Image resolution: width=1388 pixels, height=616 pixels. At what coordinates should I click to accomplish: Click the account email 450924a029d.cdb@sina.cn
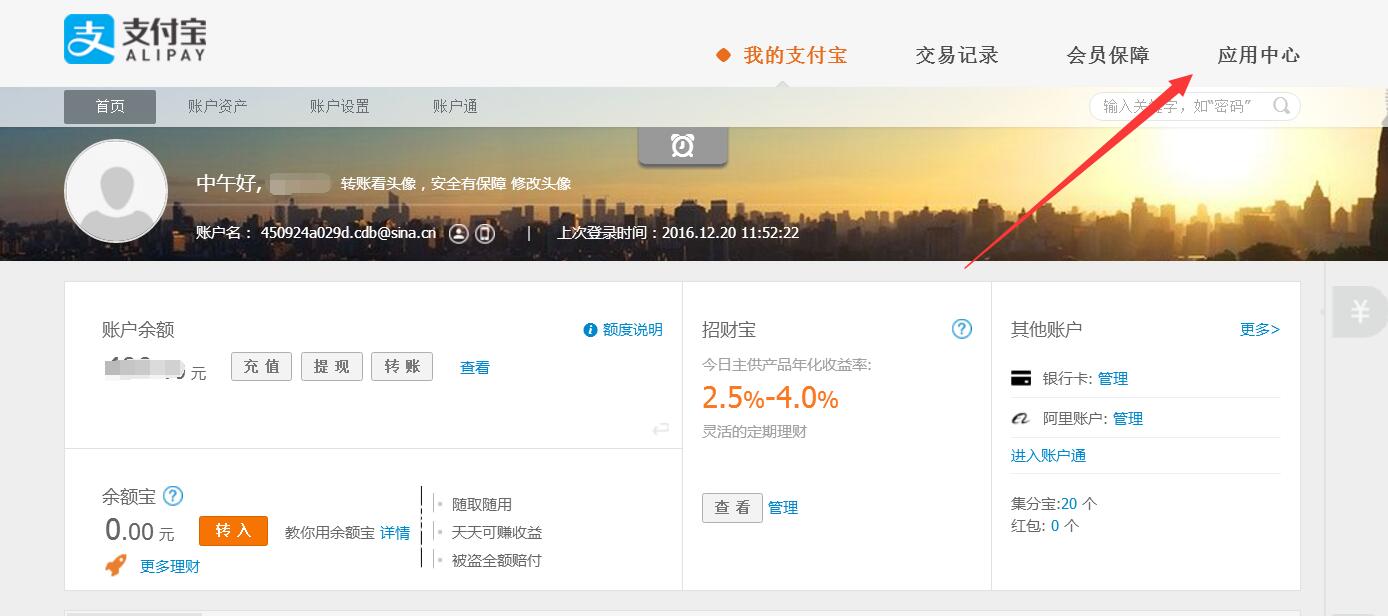[348, 233]
